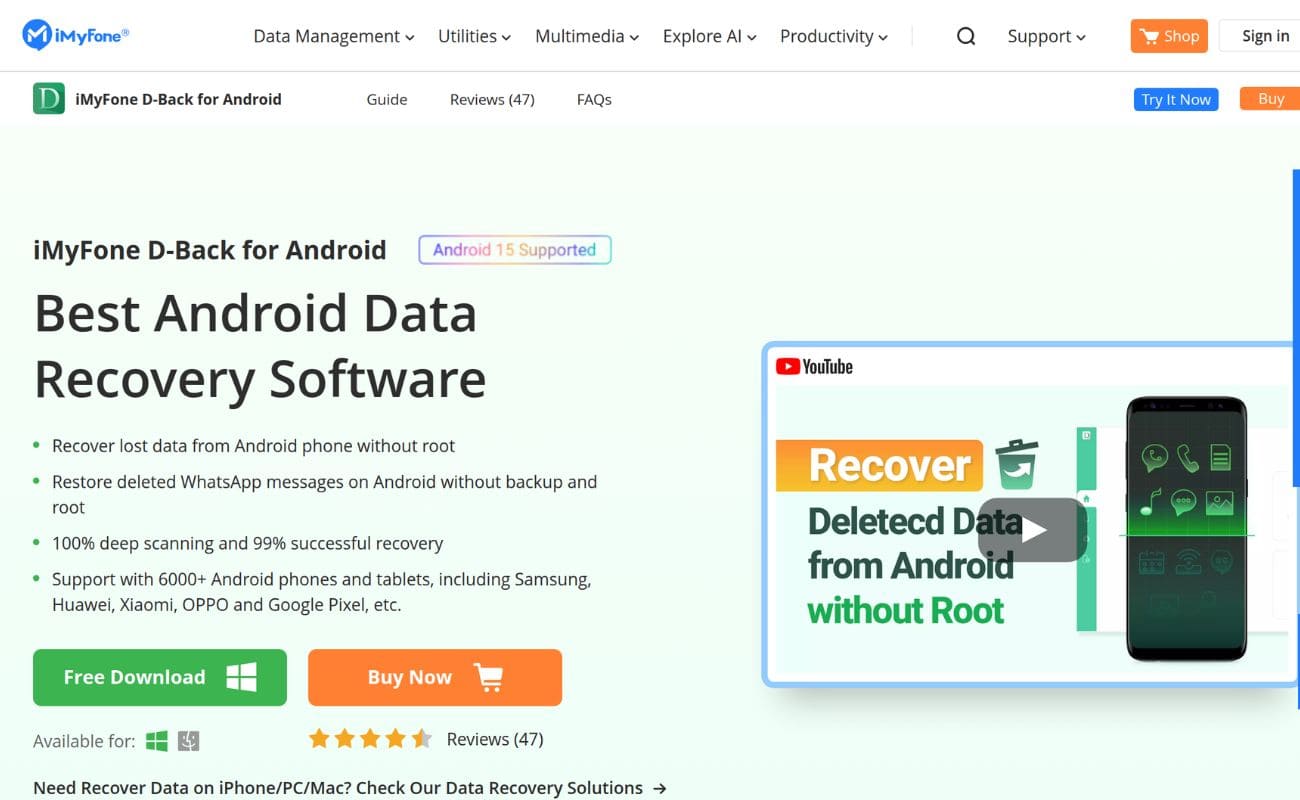
Task: Expand the Support menu
Action: [x=1046, y=36]
